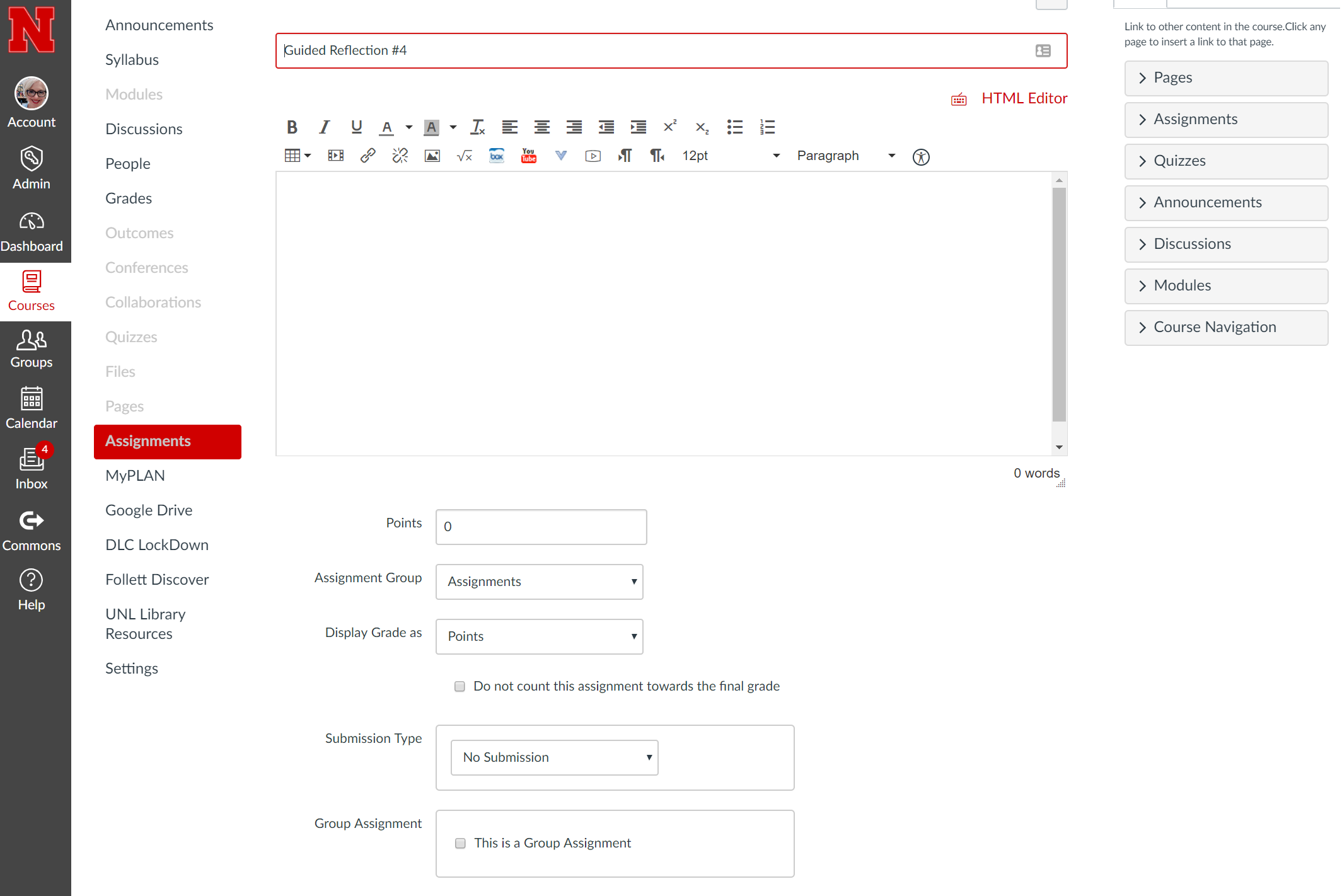Screen dimensions: 1342x896
Task: Expand the Quizzes section in sidebar
Action: click(1225, 161)
